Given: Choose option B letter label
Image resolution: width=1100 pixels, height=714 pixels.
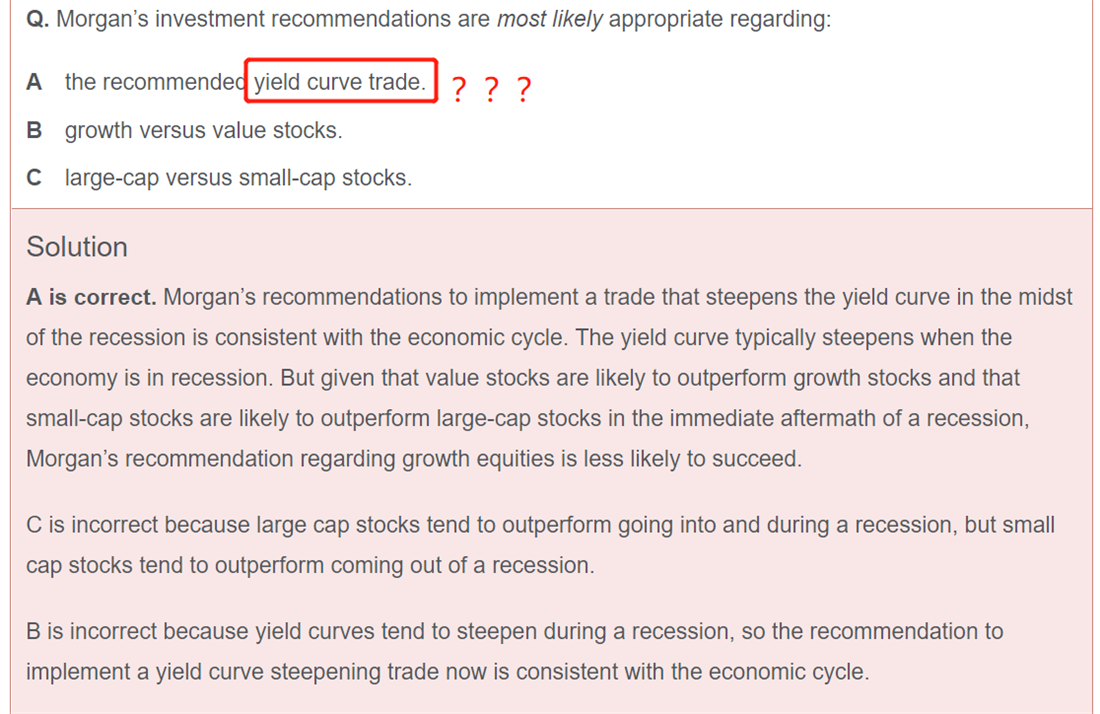Looking at the screenshot, I should 34,130.
